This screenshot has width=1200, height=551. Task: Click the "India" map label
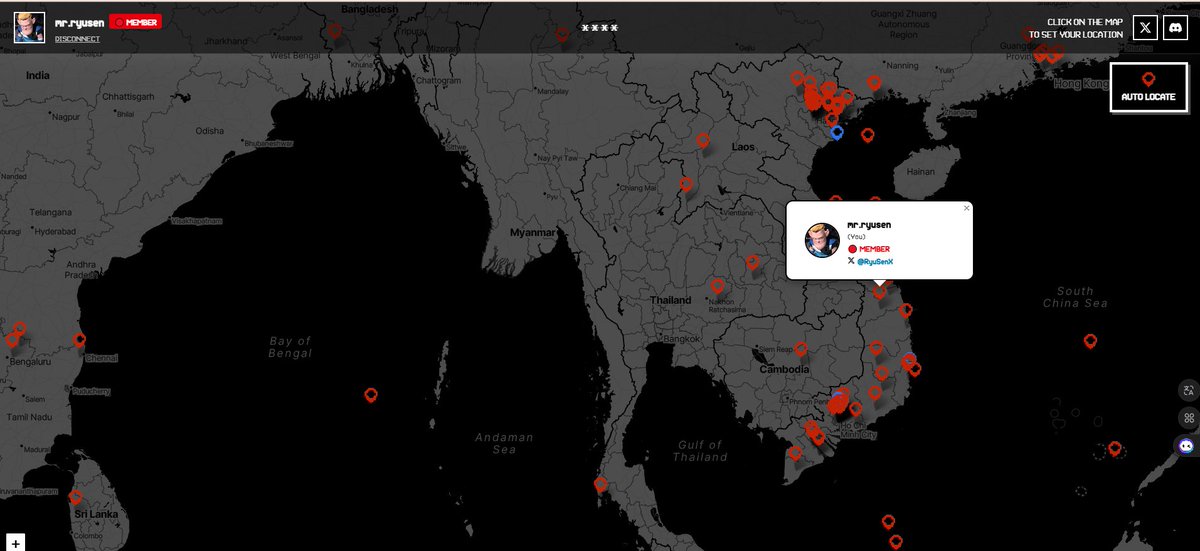(x=38, y=75)
